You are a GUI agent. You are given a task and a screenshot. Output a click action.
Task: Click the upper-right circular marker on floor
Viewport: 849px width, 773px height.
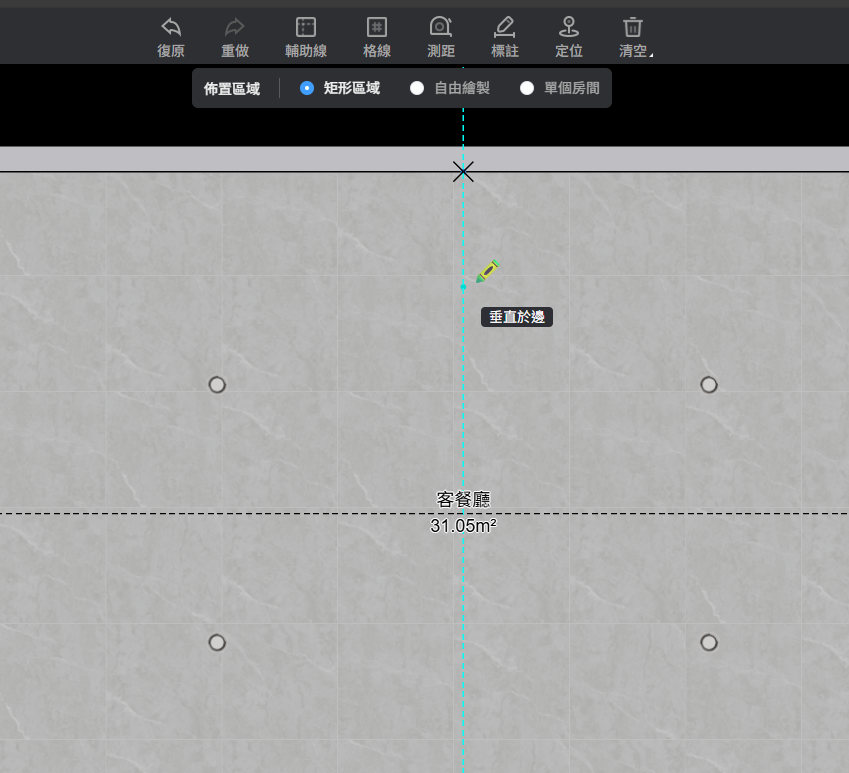pyautogui.click(x=709, y=385)
